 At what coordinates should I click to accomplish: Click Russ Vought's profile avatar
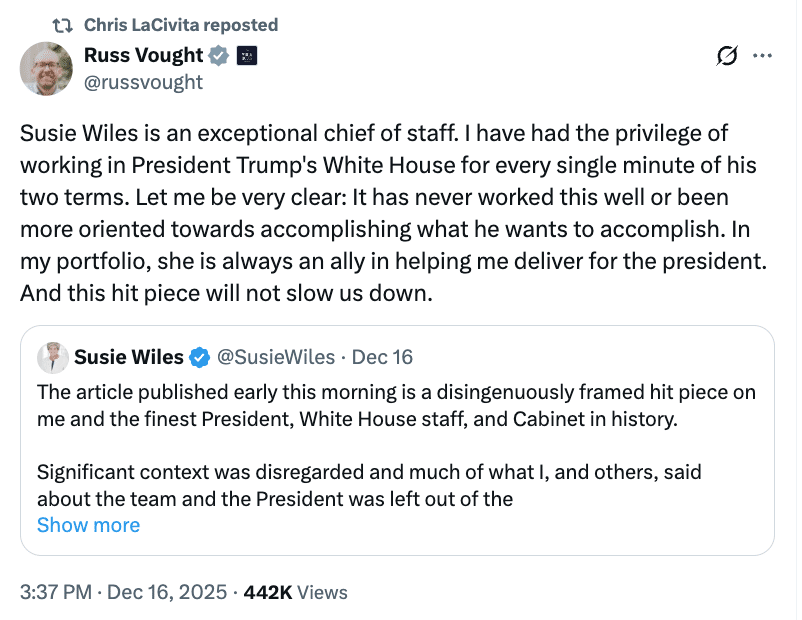[x=47, y=69]
